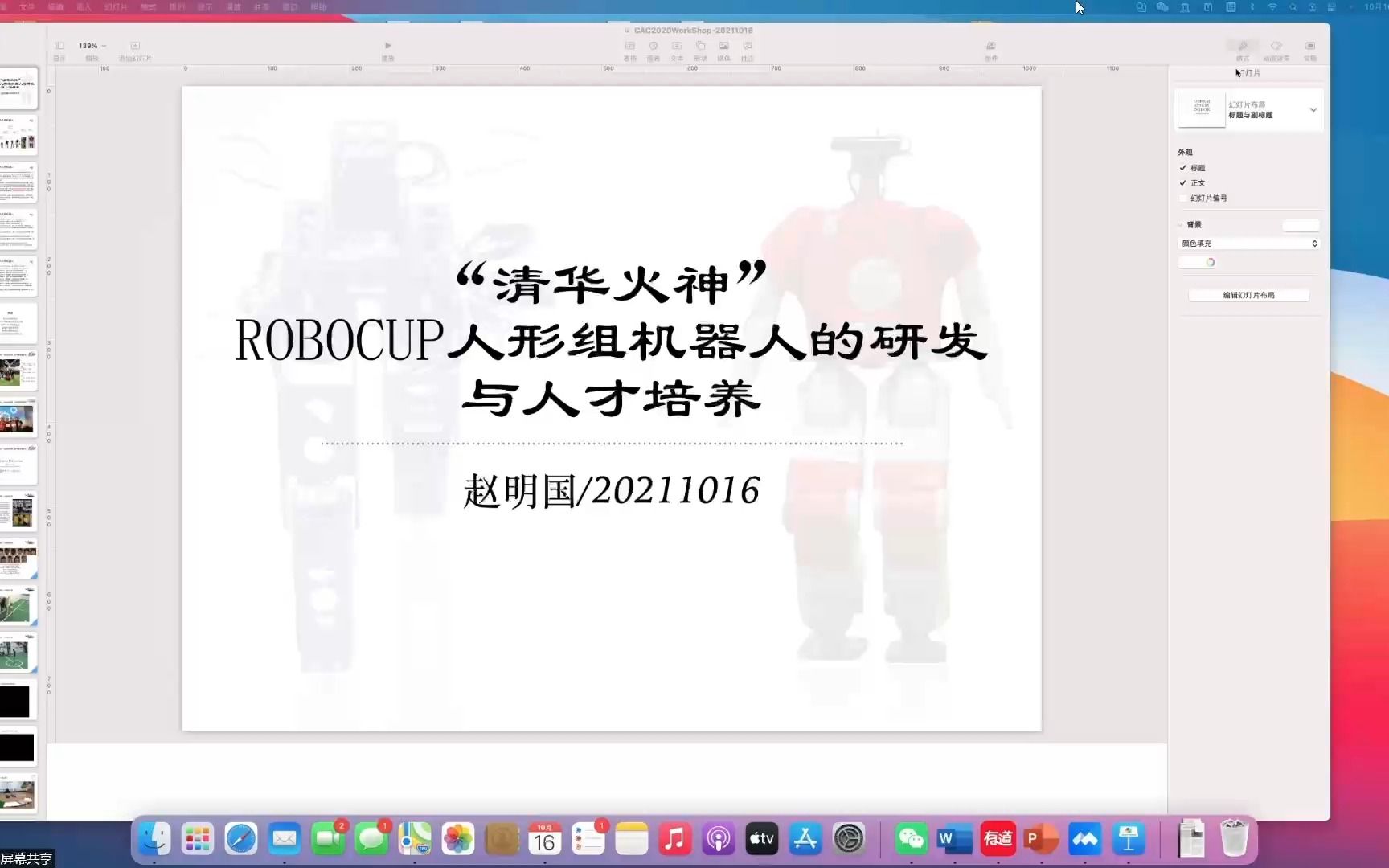Open Tencent Meeting icon in the Dock
1389x868 pixels.
coord(1084,840)
